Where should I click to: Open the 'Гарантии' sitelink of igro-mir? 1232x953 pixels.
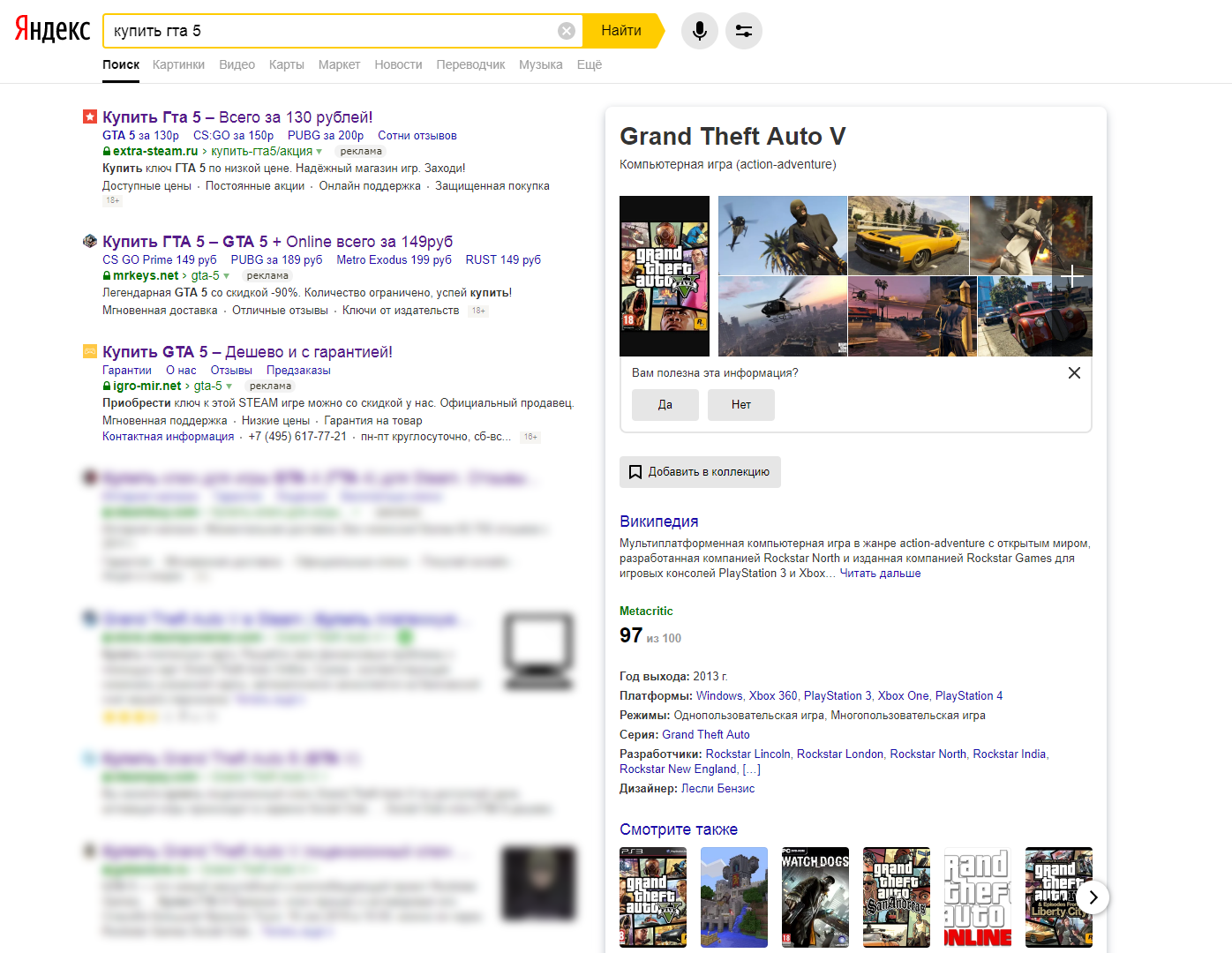(x=127, y=371)
